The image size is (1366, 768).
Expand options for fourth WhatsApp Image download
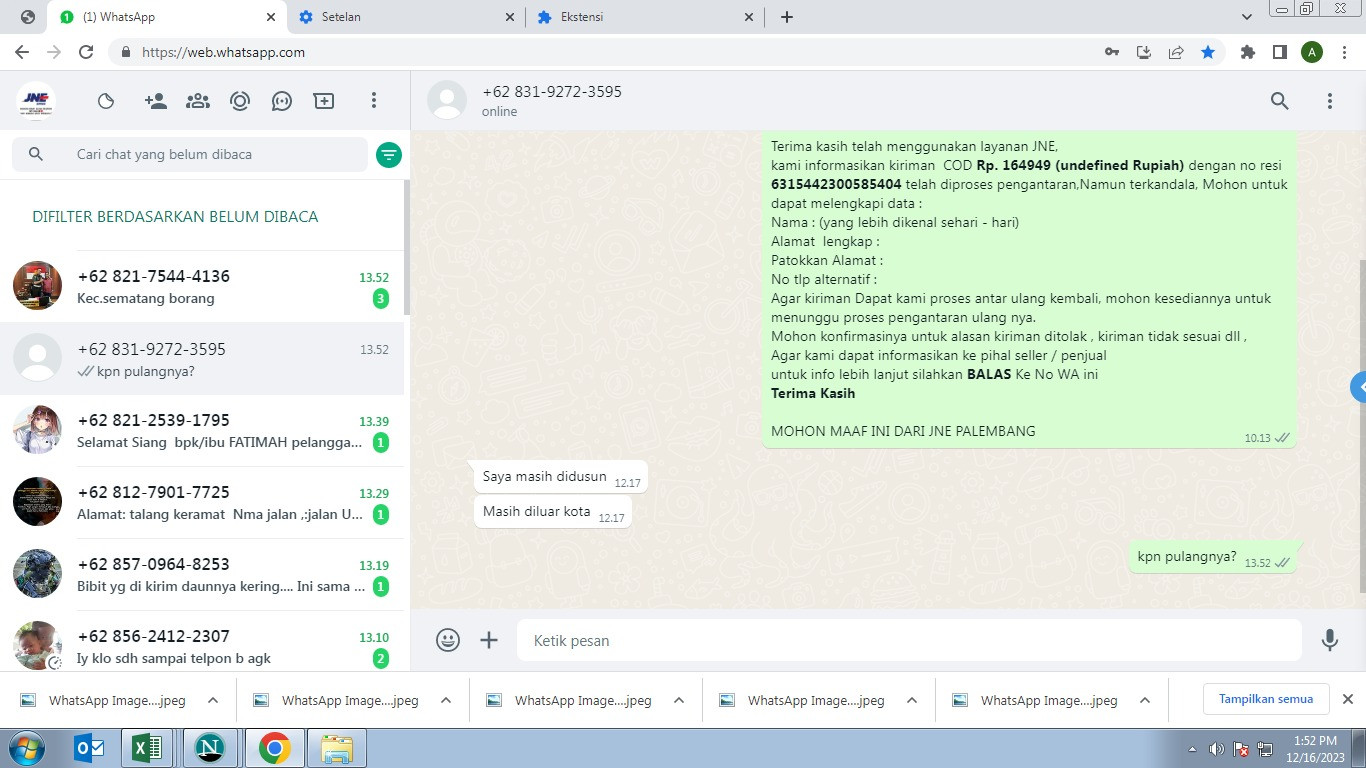(x=912, y=700)
